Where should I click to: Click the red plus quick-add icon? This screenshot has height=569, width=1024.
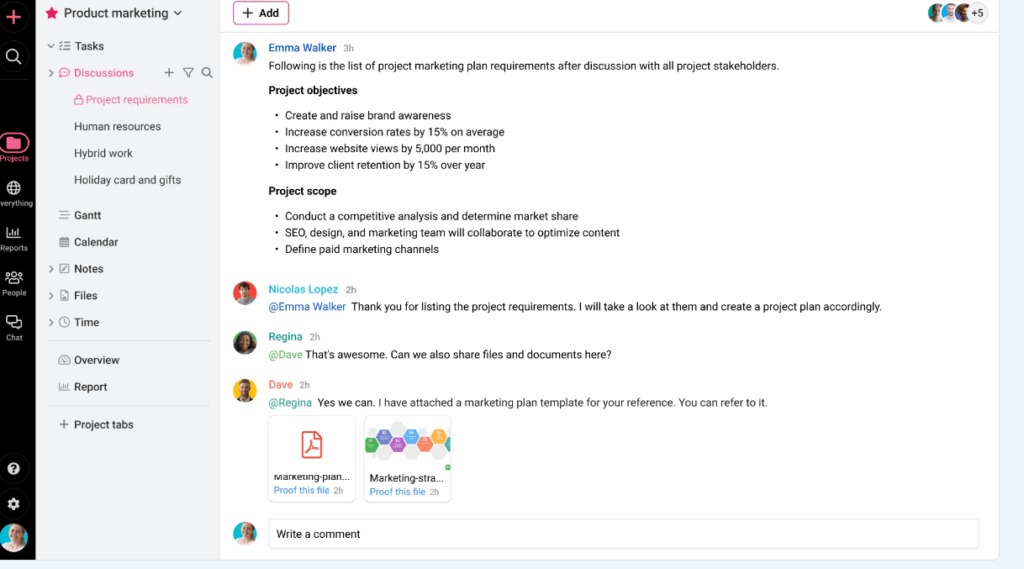click(14, 16)
